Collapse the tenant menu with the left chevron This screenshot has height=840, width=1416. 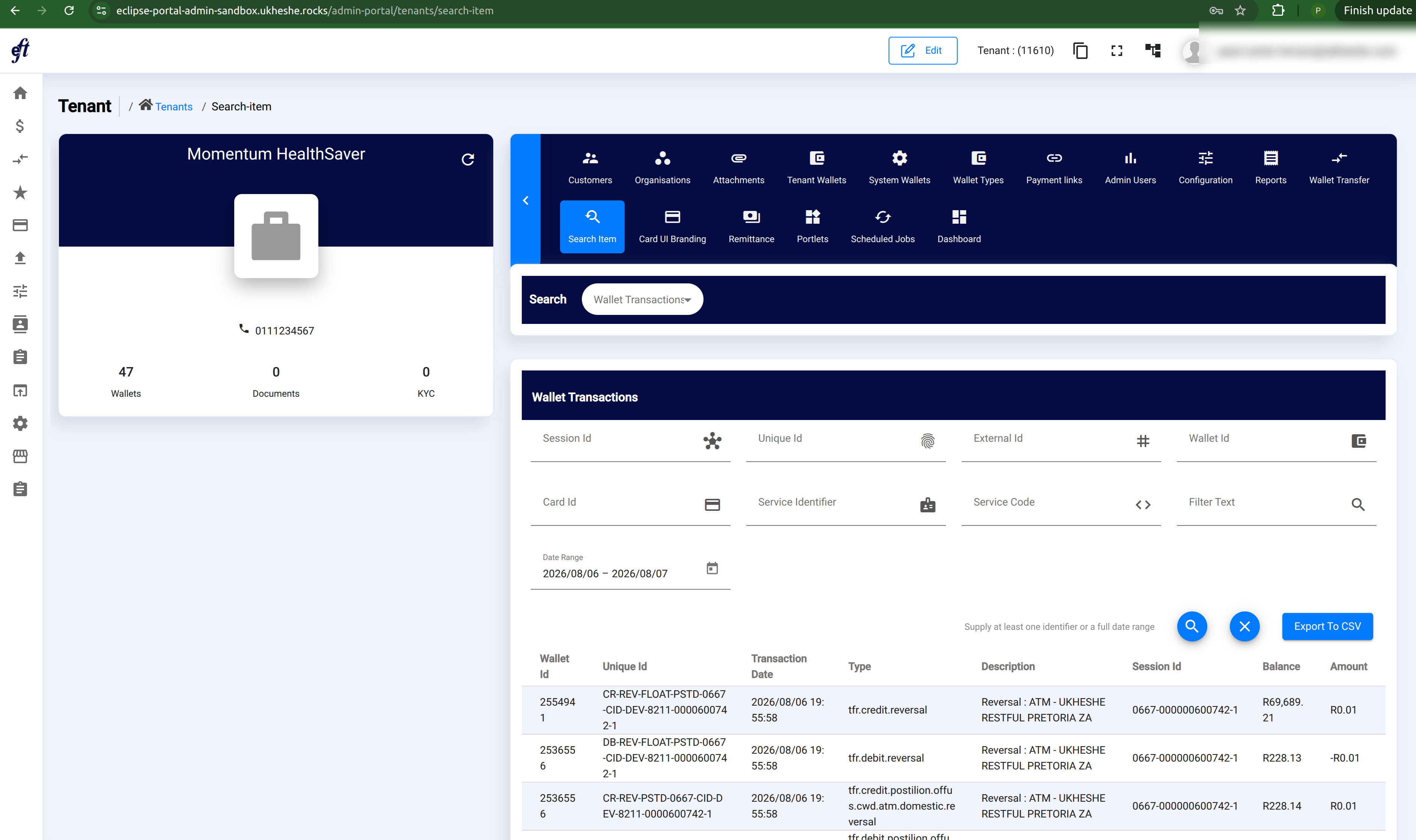pos(526,200)
